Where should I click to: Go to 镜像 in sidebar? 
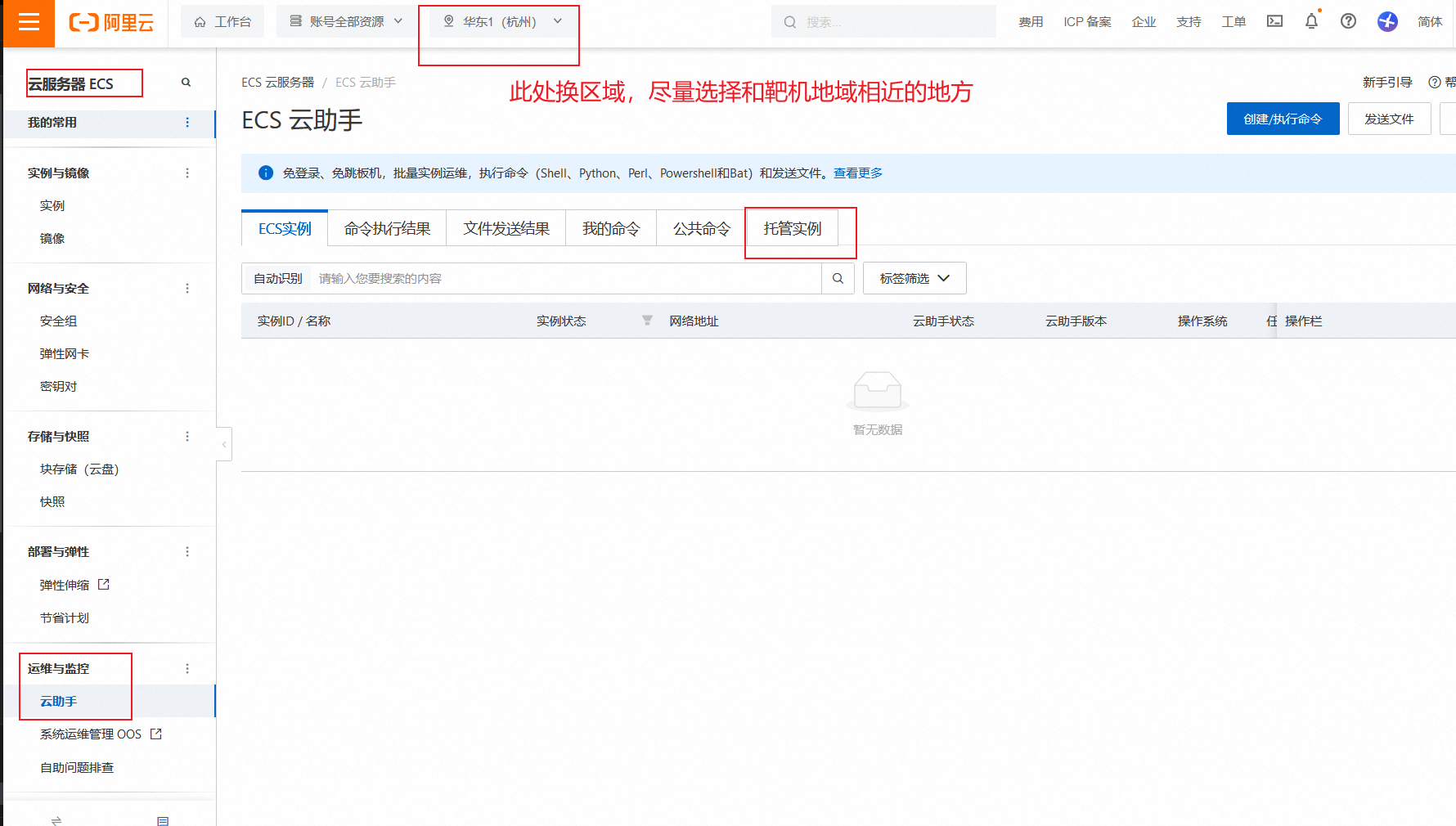point(52,239)
